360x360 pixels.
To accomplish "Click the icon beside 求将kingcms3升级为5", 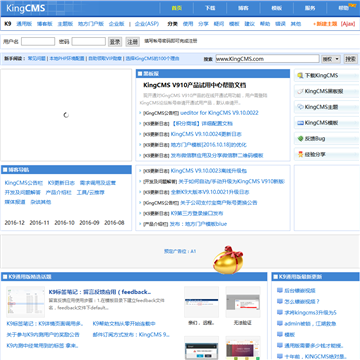I will point(280,312).
